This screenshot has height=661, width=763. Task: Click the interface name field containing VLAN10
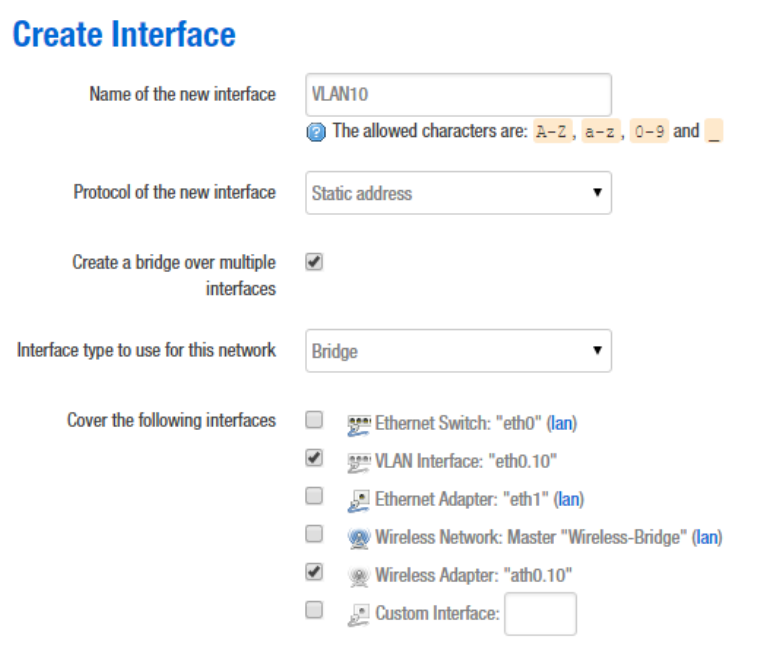(x=458, y=95)
